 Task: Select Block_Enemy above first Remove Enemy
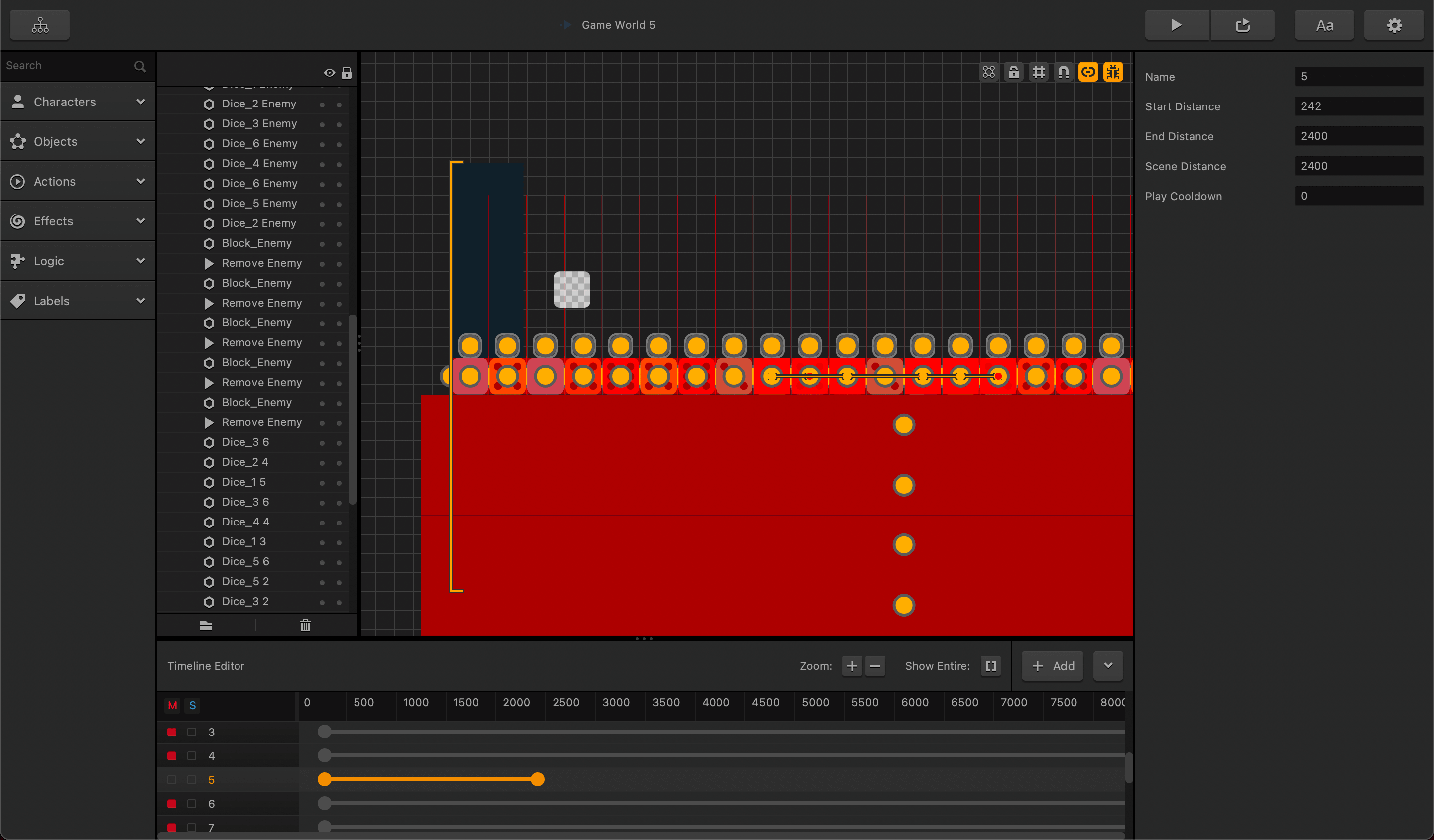[x=256, y=243]
